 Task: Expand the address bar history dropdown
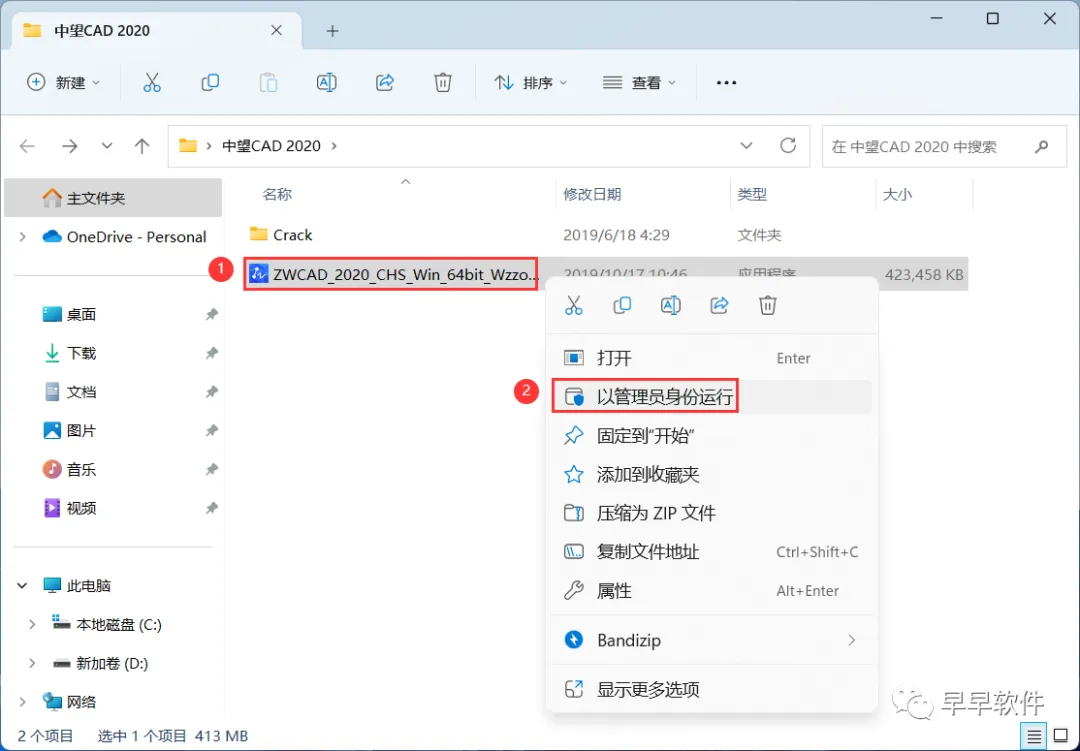(746, 146)
